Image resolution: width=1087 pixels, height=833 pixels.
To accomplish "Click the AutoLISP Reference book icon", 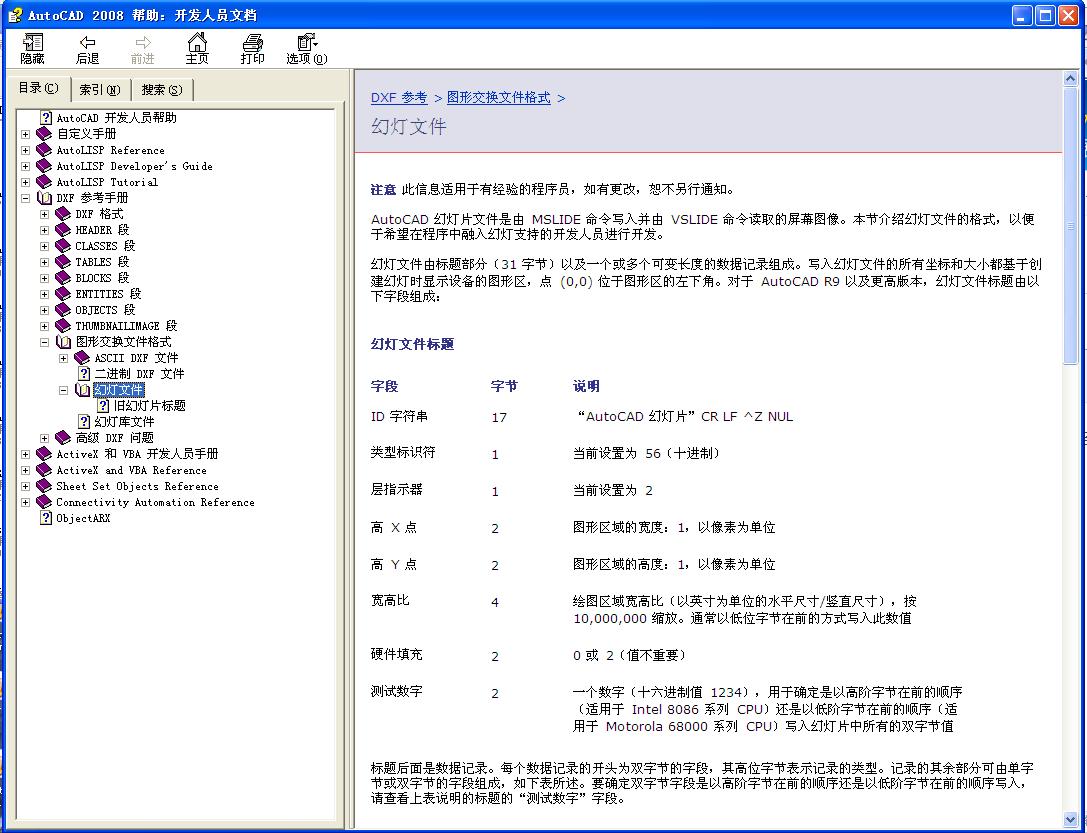I will 44,150.
